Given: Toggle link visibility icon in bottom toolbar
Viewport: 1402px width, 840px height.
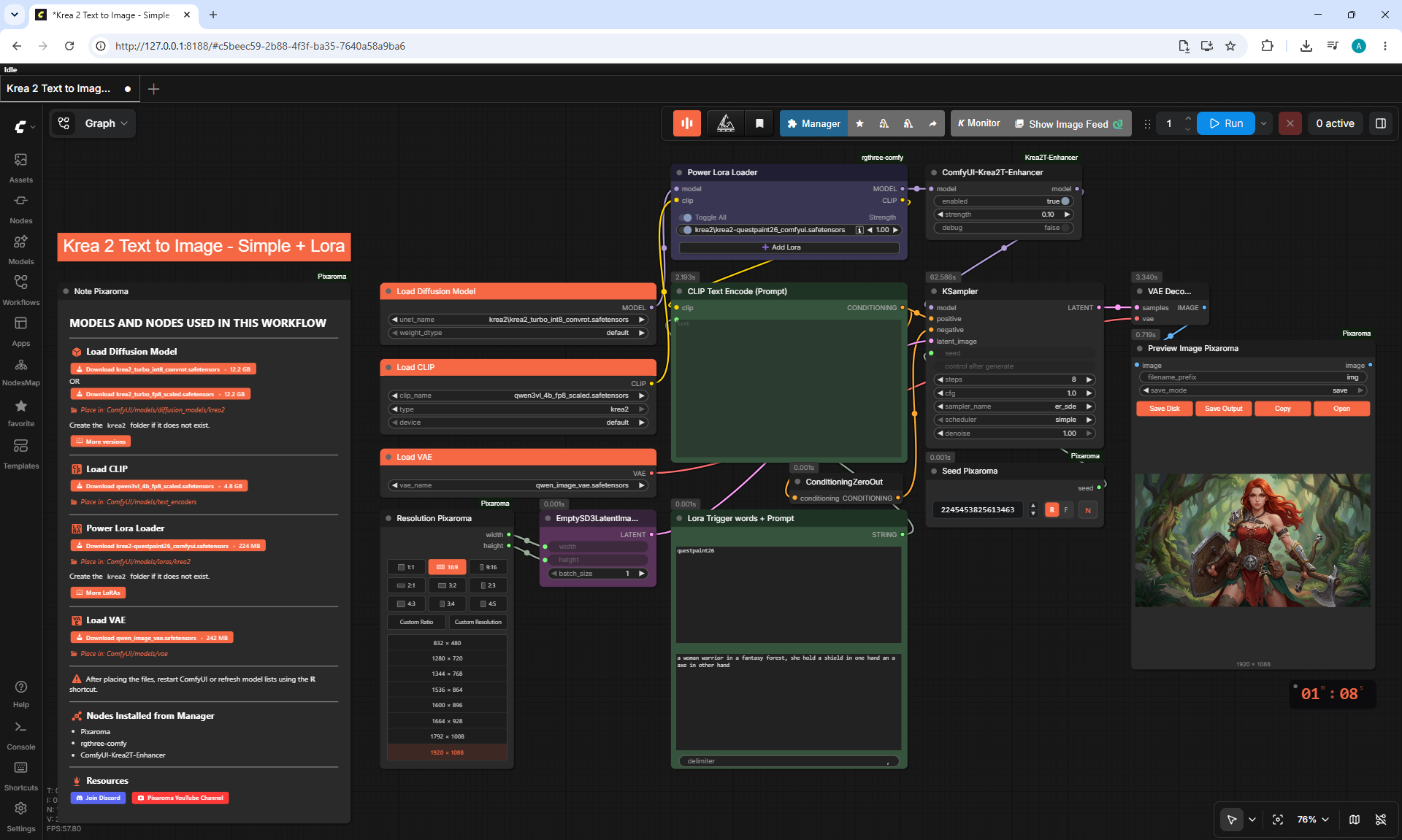Looking at the screenshot, I should coord(1381,820).
